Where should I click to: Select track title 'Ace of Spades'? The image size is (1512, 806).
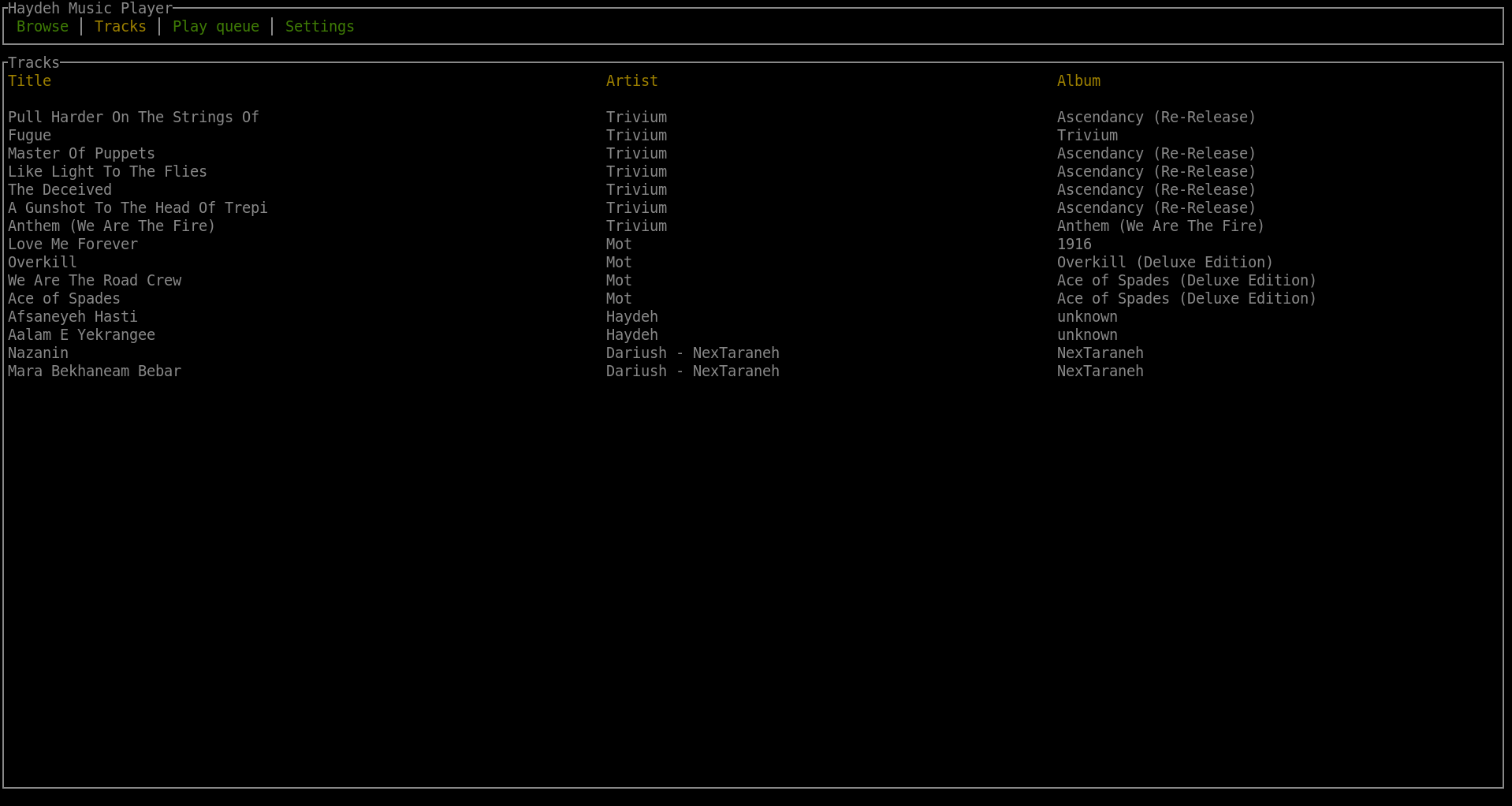(64, 298)
